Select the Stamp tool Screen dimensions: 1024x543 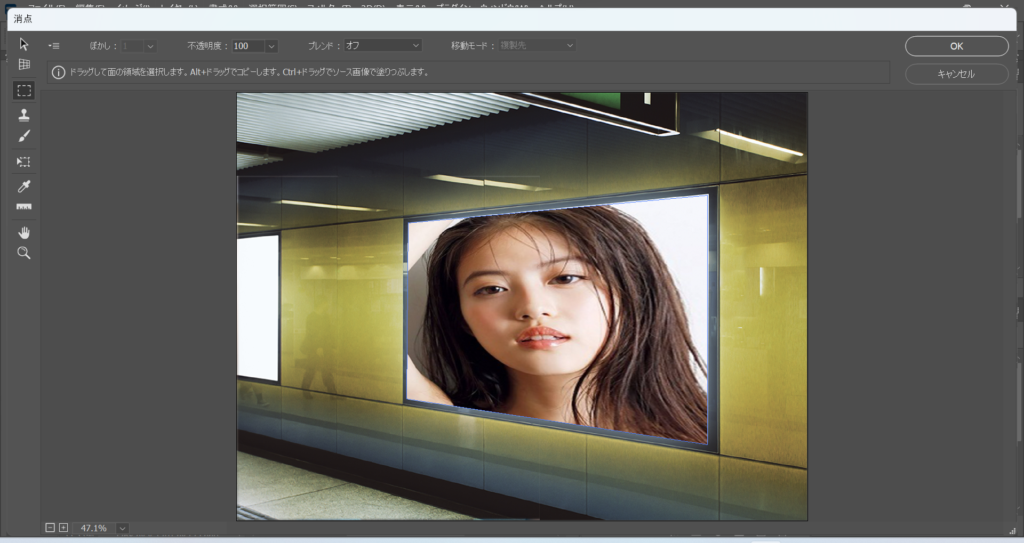[x=24, y=115]
